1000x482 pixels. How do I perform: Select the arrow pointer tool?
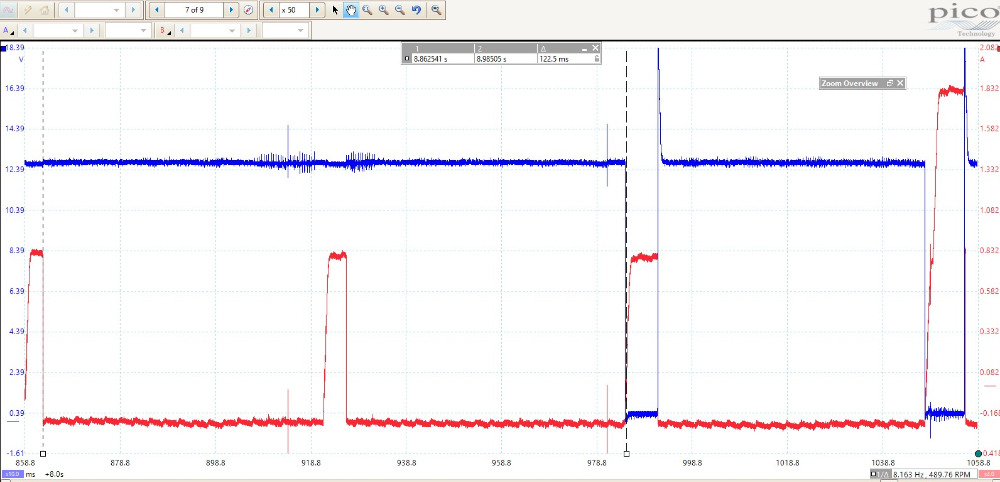[x=335, y=9]
